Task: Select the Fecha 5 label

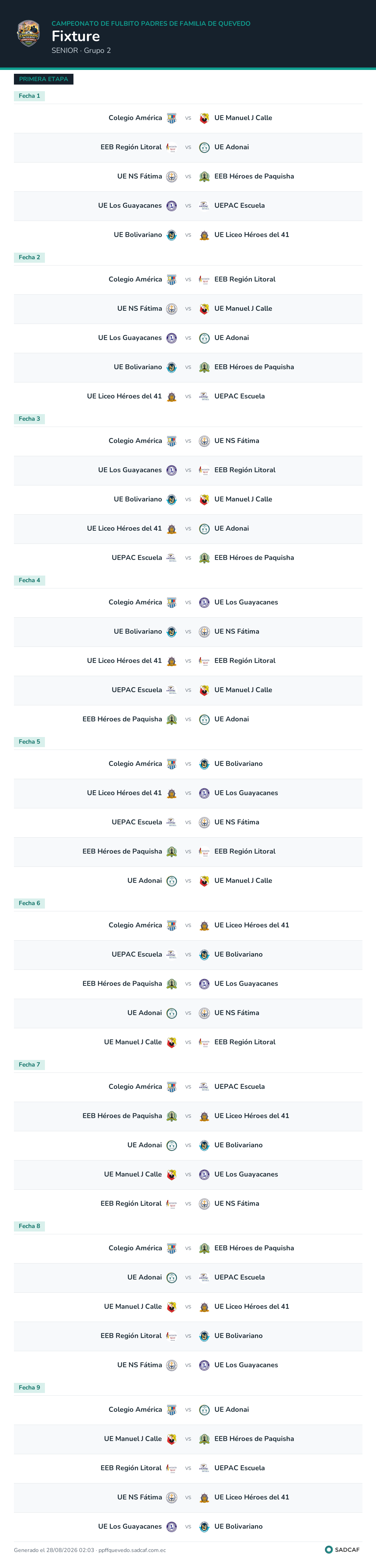Action: click(29, 742)
